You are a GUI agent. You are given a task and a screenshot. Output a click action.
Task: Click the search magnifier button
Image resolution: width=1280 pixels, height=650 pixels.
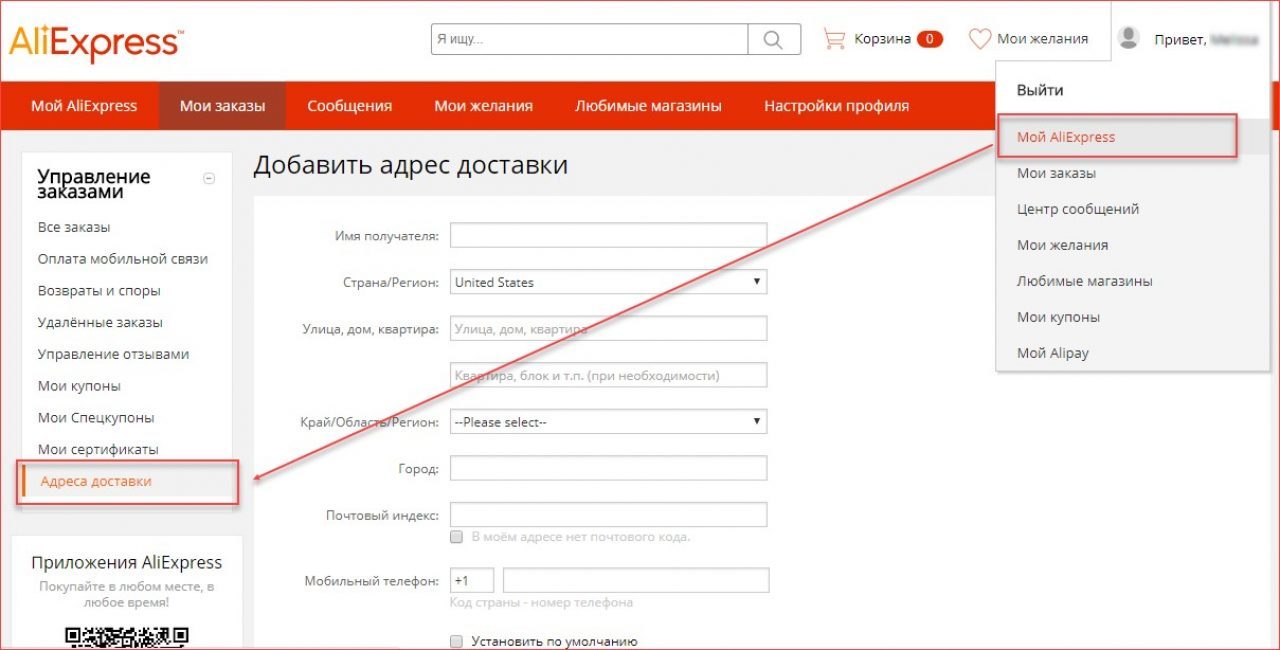click(774, 39)
